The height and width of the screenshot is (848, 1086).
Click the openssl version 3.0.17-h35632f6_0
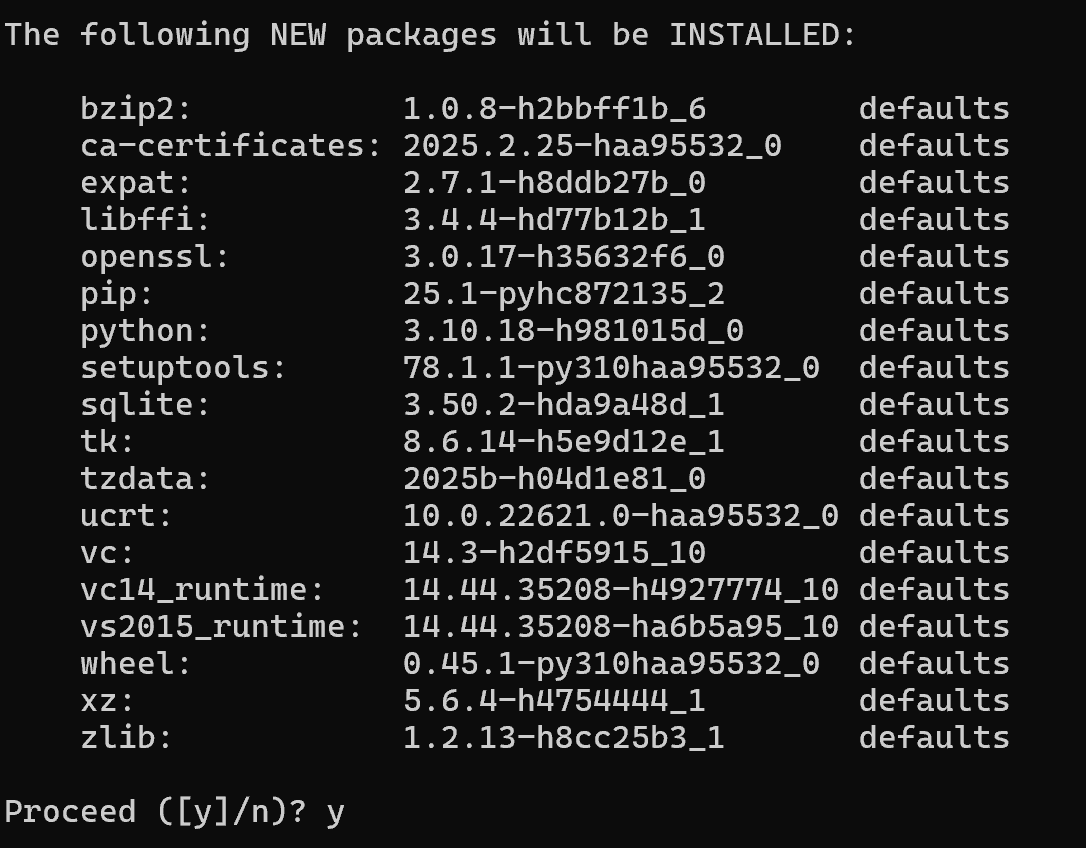[x=564, y=257]
